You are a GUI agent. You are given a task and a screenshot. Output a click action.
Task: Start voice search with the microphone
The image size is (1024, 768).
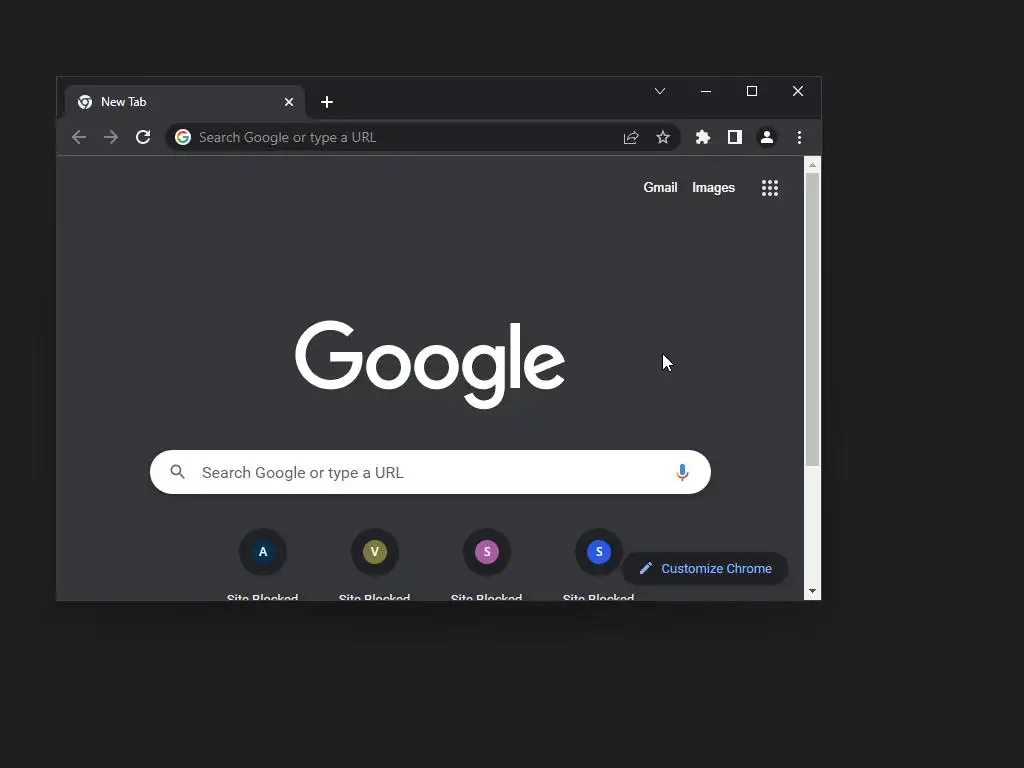pos(682,472)
